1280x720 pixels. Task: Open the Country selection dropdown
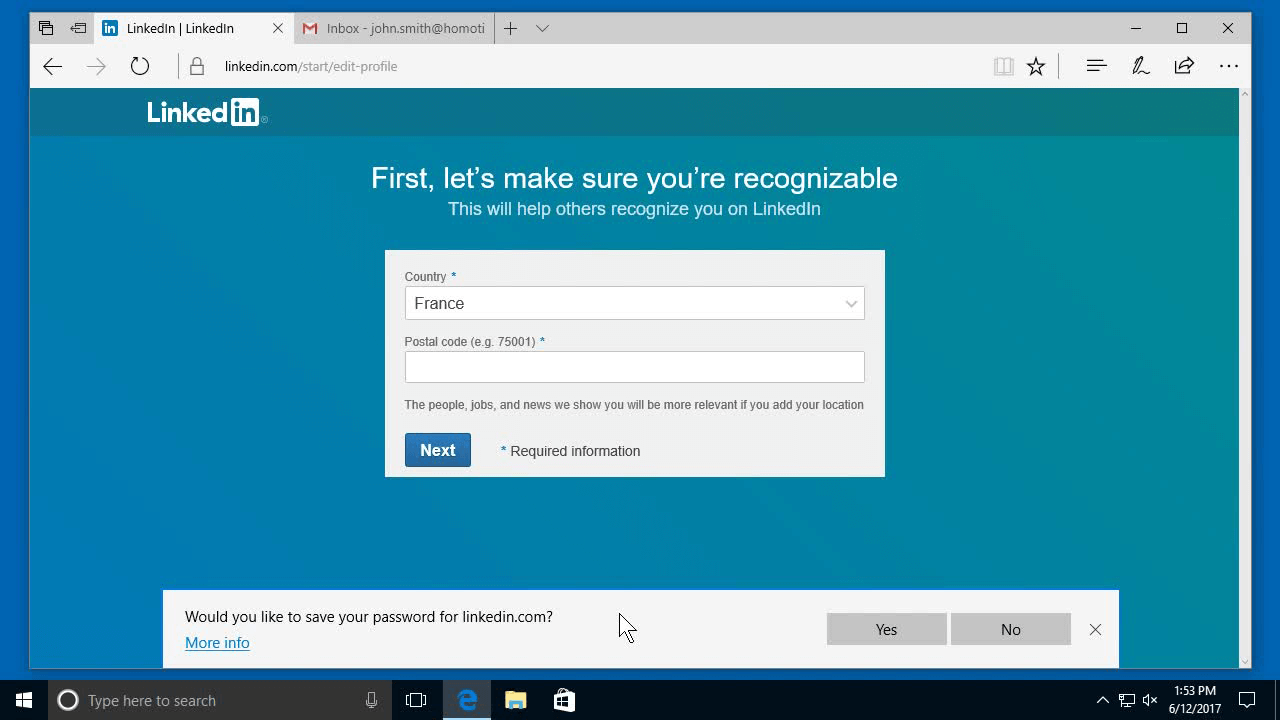point(634,303)
